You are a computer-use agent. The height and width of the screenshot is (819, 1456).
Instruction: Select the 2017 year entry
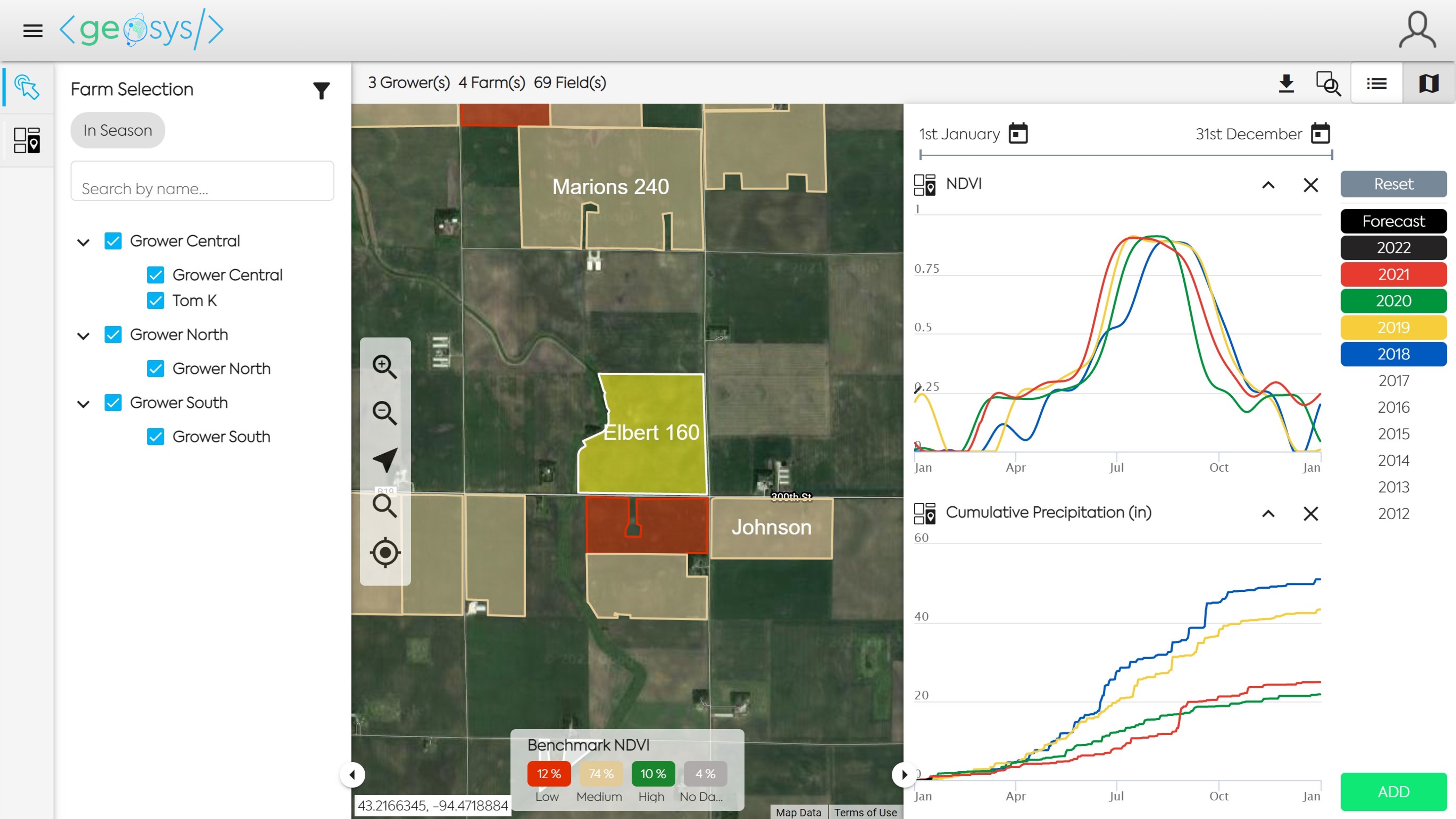1393,381
